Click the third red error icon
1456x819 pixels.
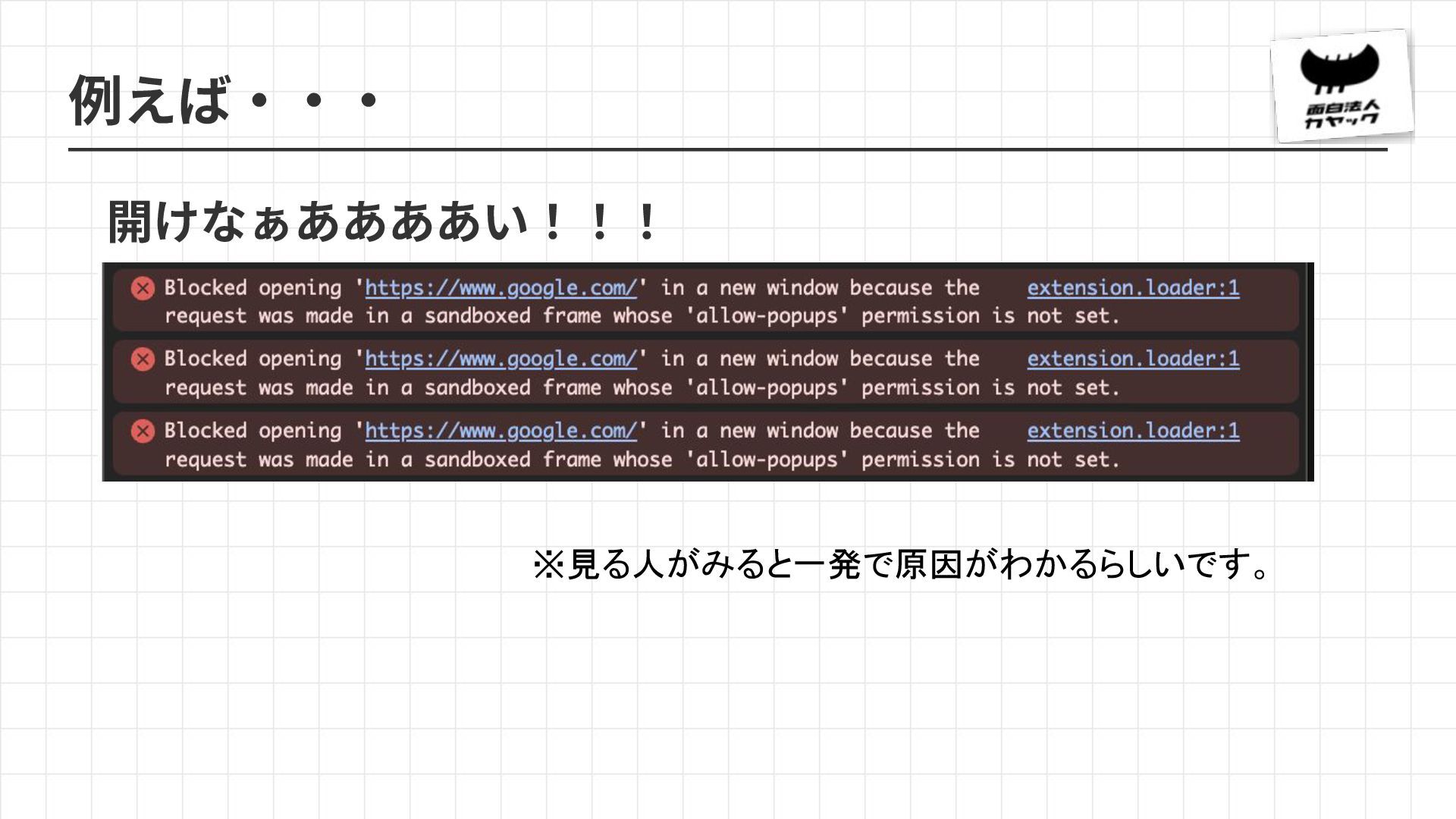(x=143, y=431)
